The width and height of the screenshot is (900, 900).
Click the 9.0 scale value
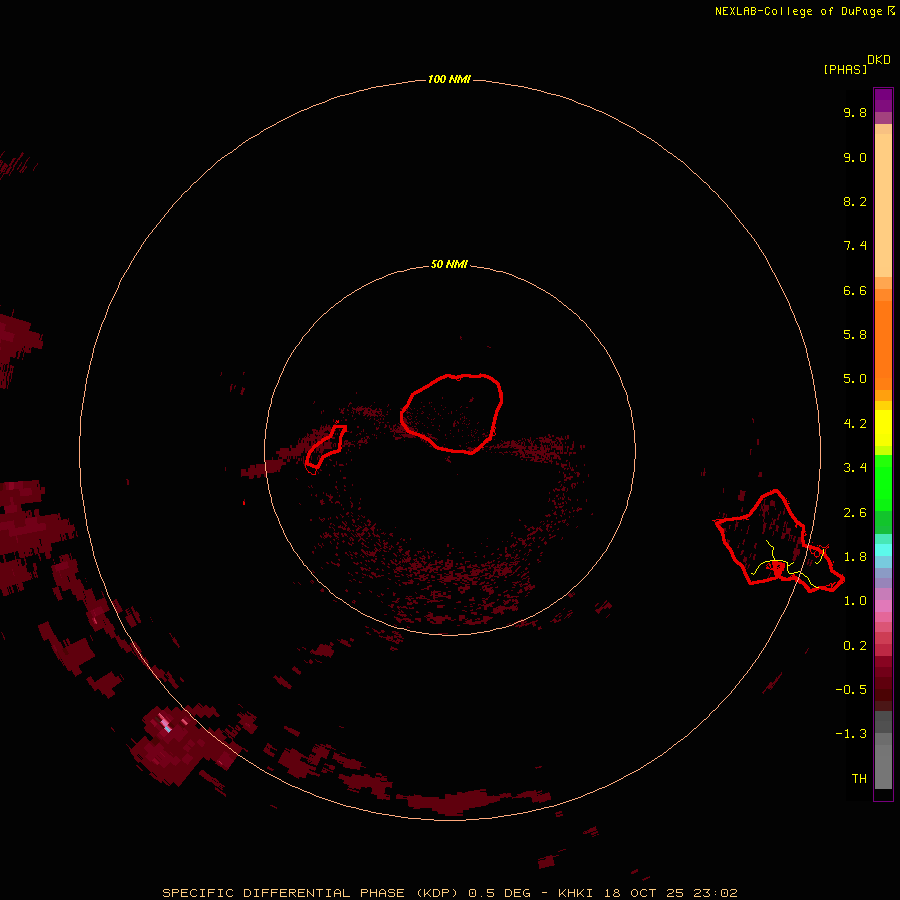[855, 157]
